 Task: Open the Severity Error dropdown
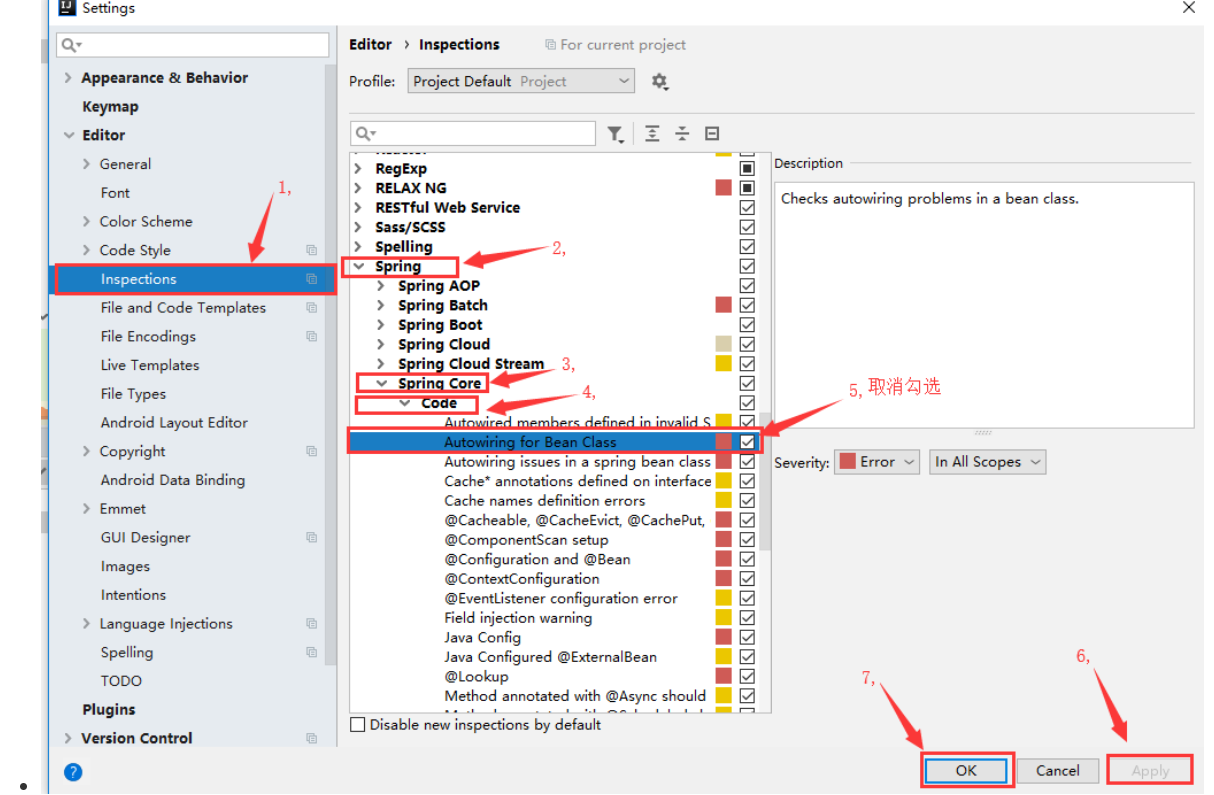coord(877,462)
